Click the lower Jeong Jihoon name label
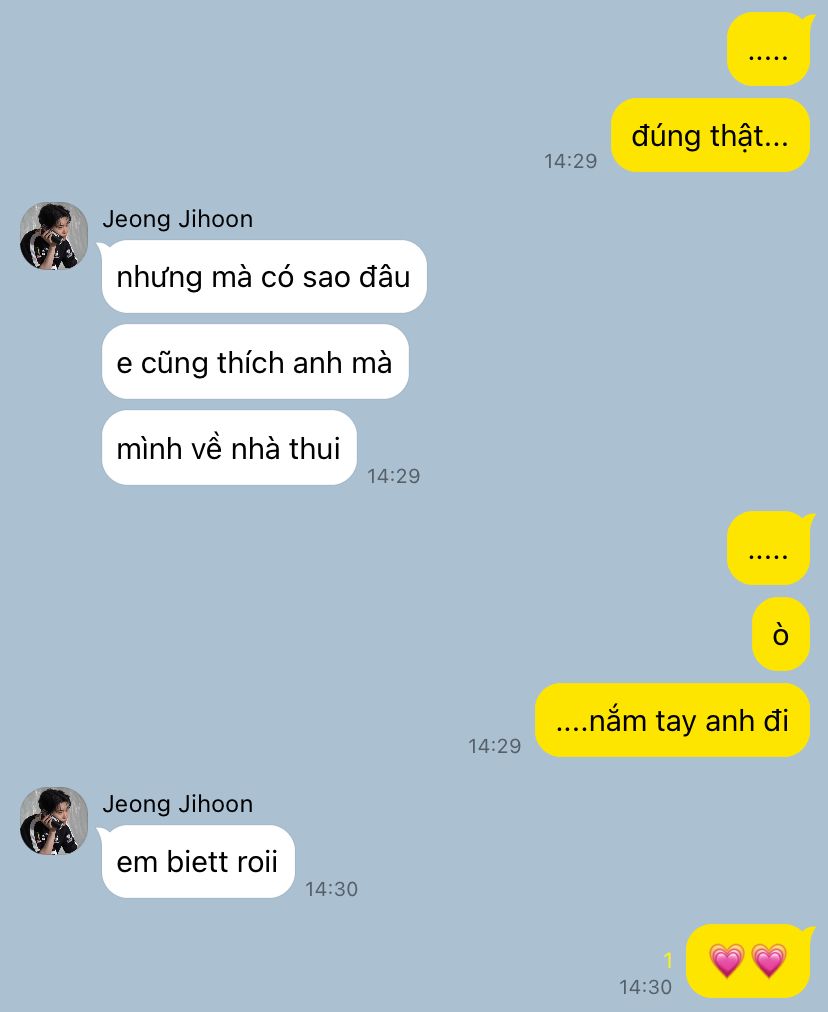828x1012 pixels. [177, 804]
